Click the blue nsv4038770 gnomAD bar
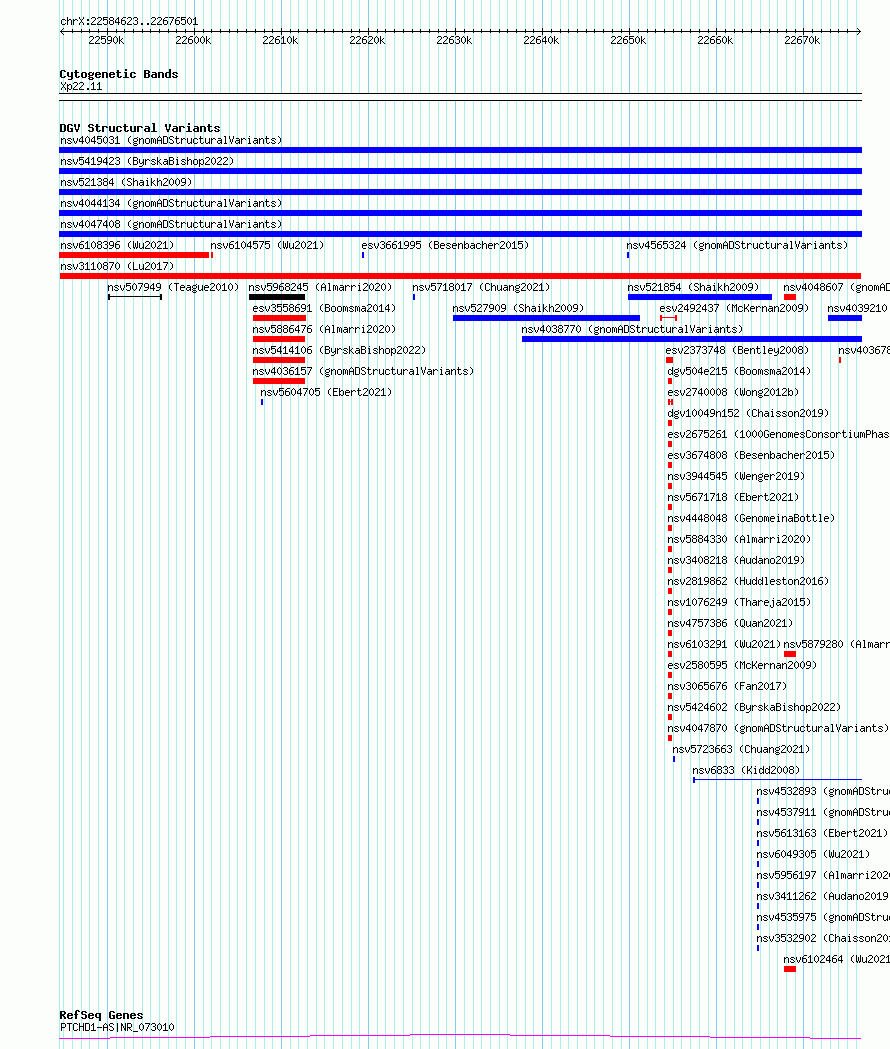Viewport: 890px width, 1049px height. point(692,339)
